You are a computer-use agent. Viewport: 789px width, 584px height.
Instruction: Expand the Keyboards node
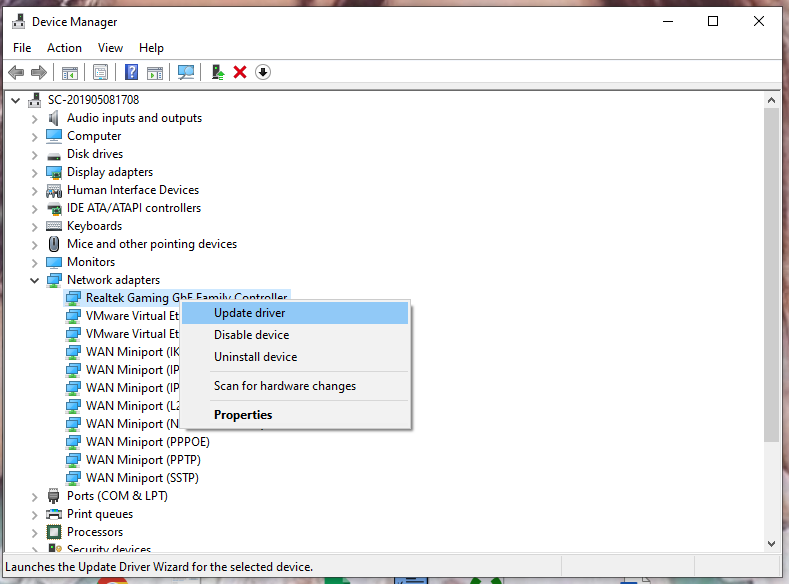34,227
